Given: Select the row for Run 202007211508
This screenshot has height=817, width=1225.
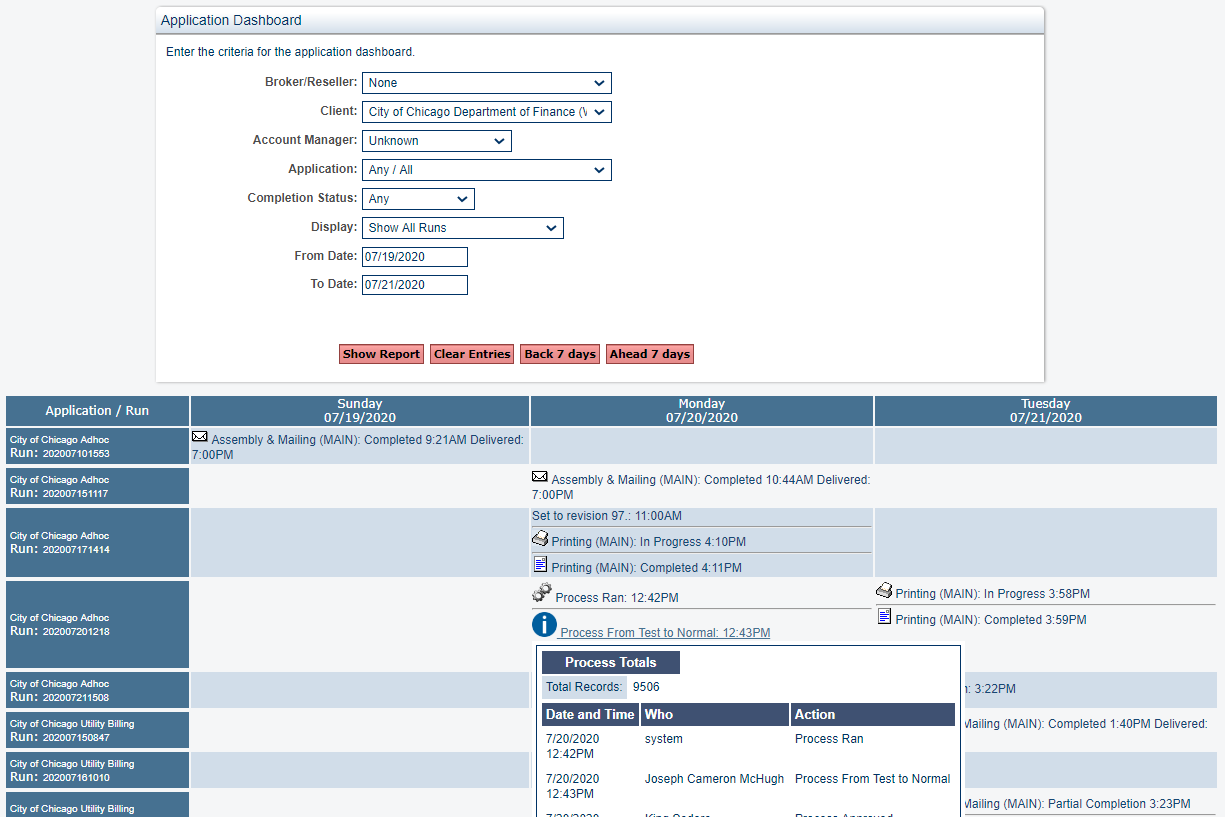Looking at the screenshot, I should (97, 690).
